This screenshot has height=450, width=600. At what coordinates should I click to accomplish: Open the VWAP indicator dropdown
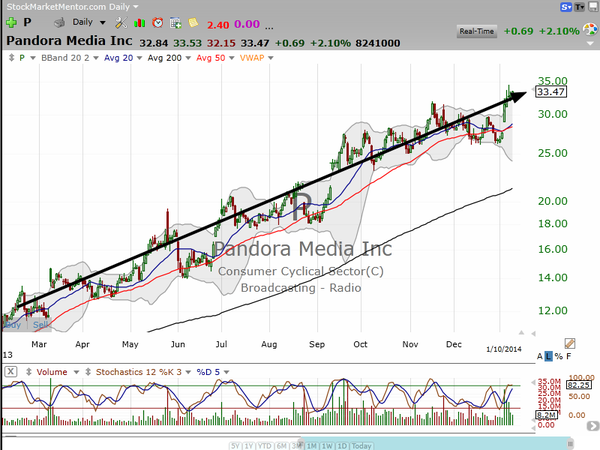271,58
